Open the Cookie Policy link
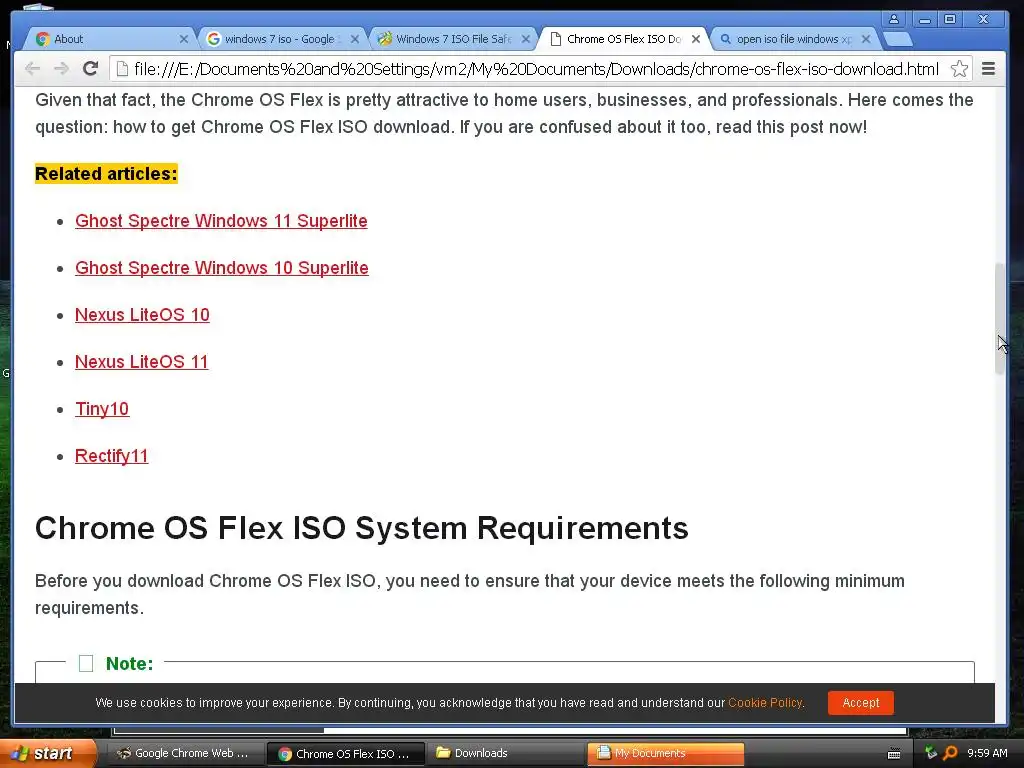 [765, 703]
